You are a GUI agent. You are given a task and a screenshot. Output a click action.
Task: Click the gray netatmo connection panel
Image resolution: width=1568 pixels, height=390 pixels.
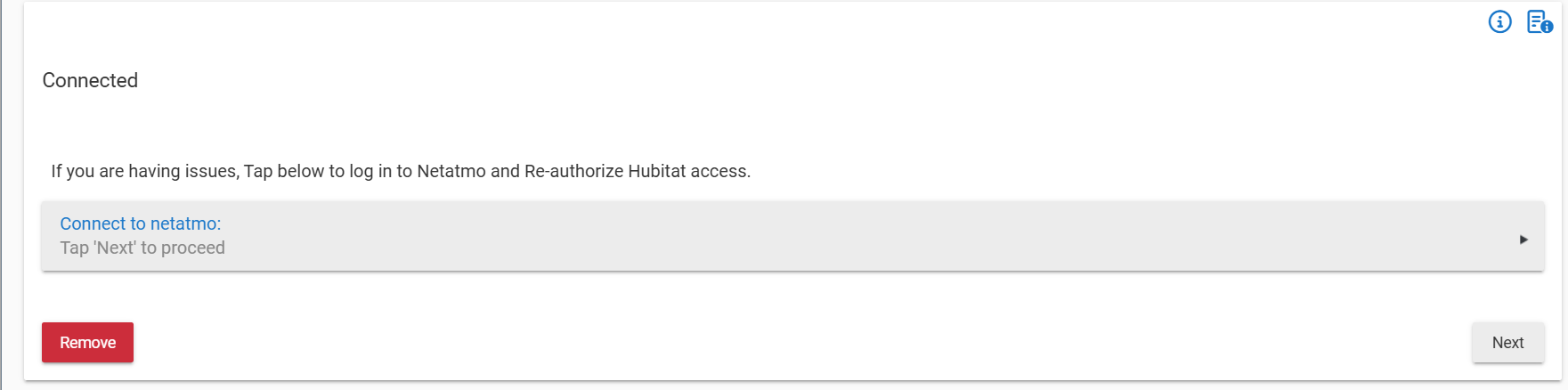click(792, 236)
